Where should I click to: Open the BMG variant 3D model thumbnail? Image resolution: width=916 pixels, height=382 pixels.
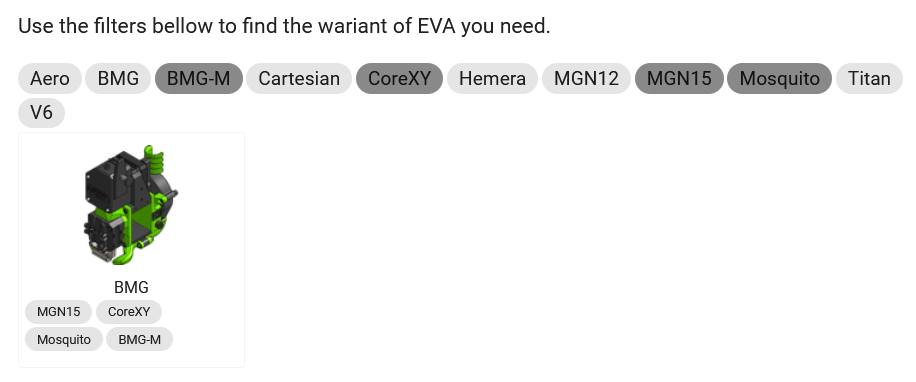pos(131,205)
